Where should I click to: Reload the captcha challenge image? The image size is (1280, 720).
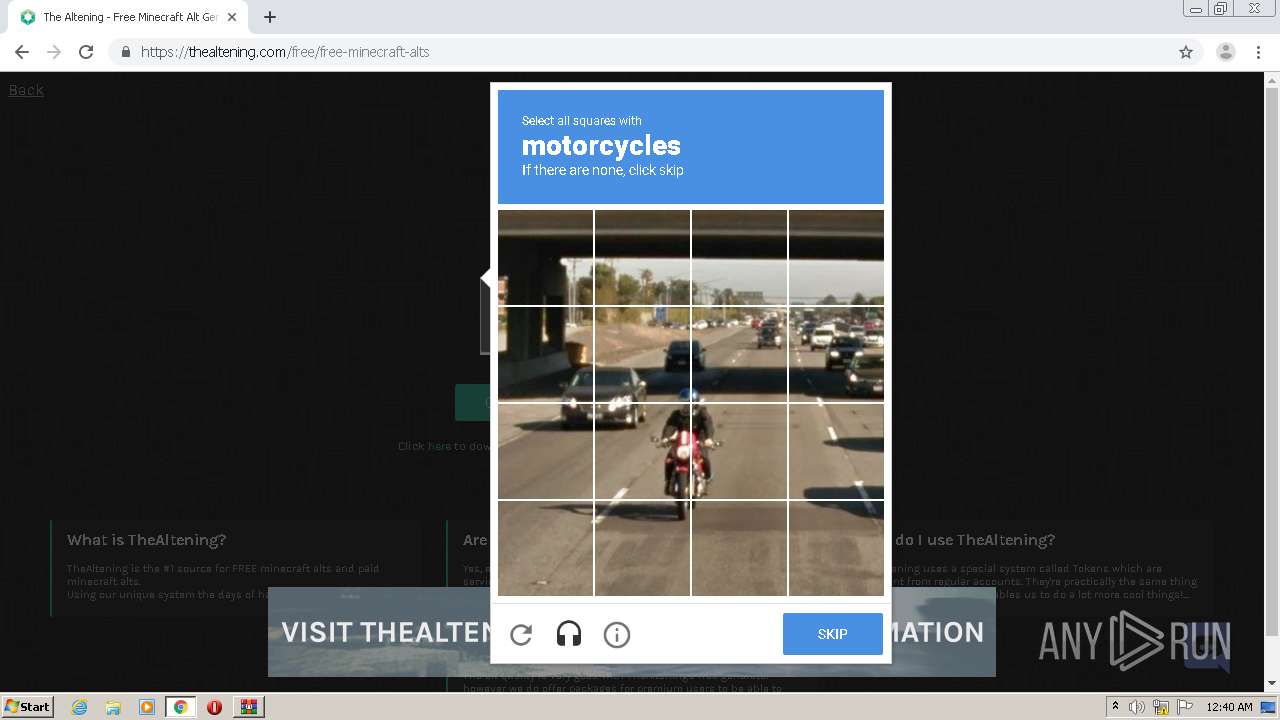point(521,634)
